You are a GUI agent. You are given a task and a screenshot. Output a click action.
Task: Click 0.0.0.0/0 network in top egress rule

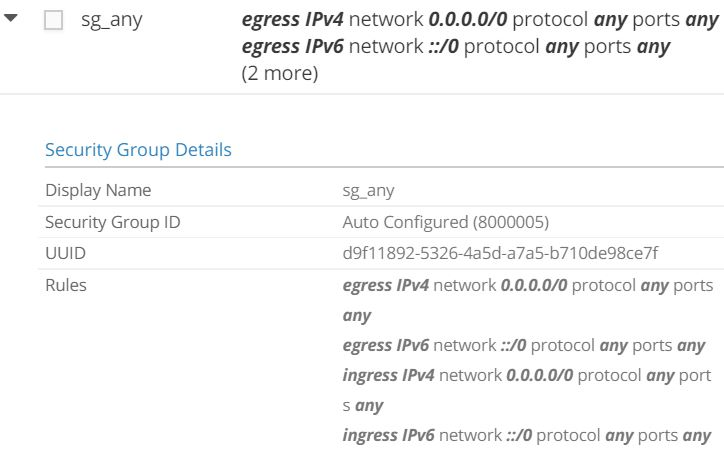(x=468, y=20)
